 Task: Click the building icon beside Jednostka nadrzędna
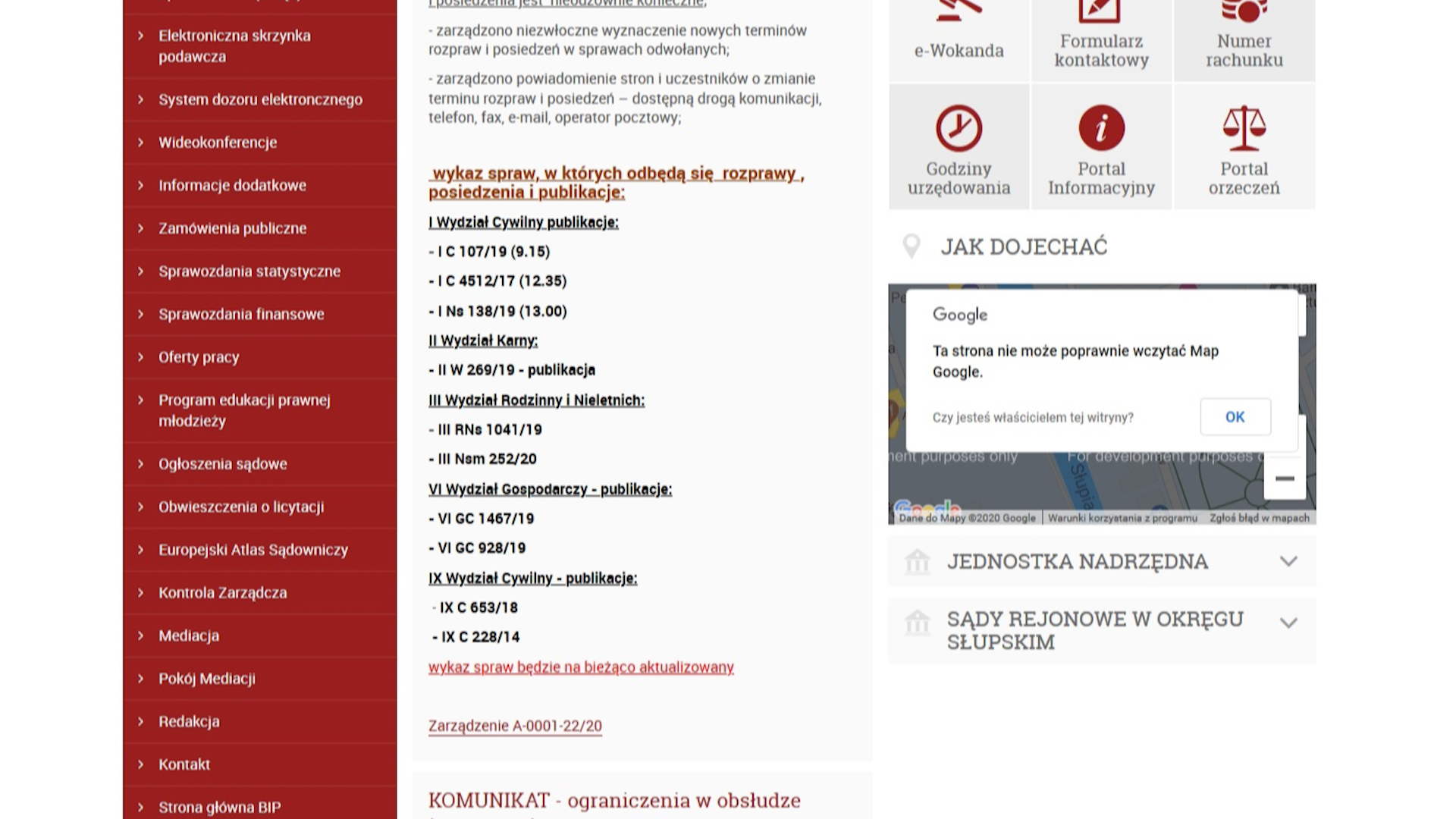pos(917,561)
